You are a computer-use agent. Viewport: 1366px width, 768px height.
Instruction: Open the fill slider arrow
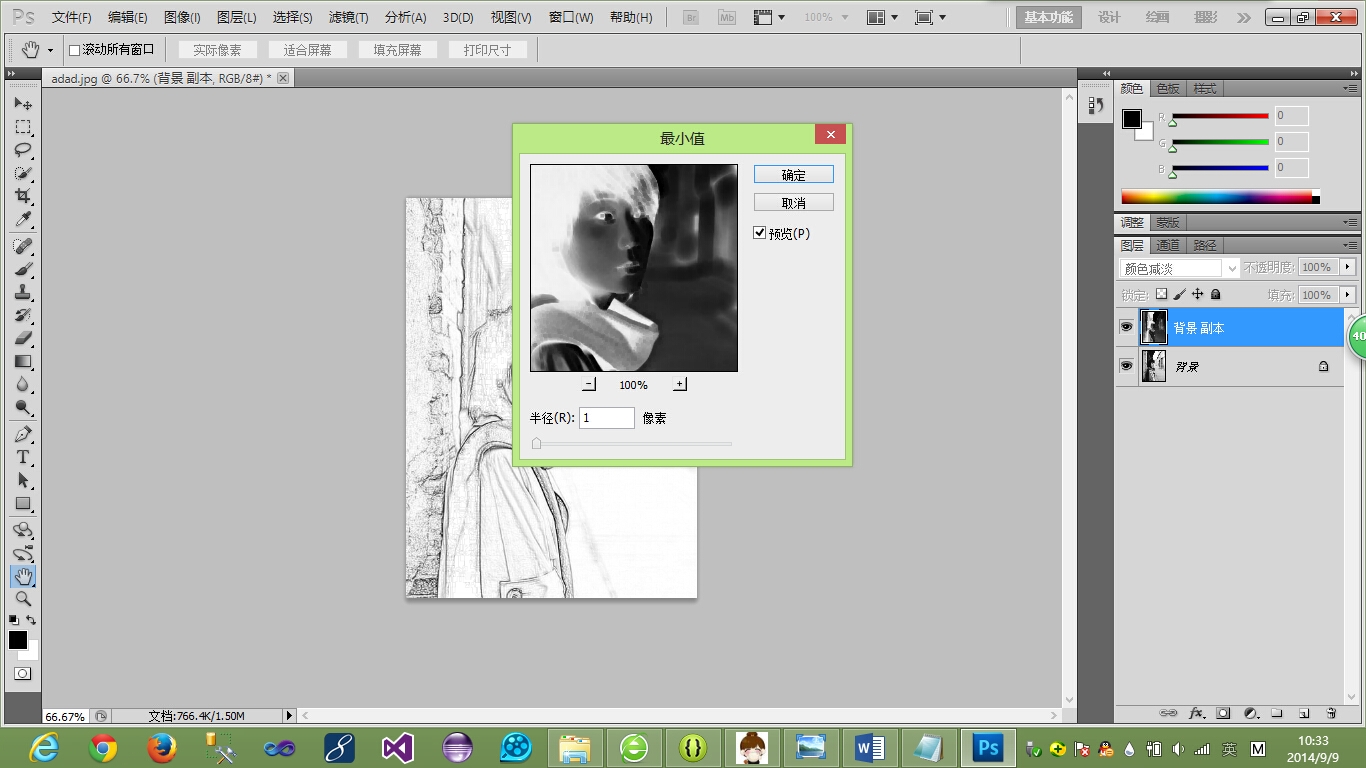(1348, 295)
